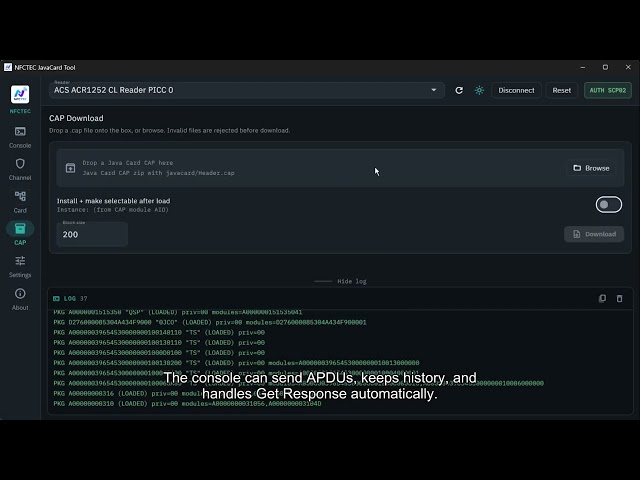Image resolution: width=640 pixels, height=480 pixels.
Task: Click the Disconnect button
Action: point(516,90)
